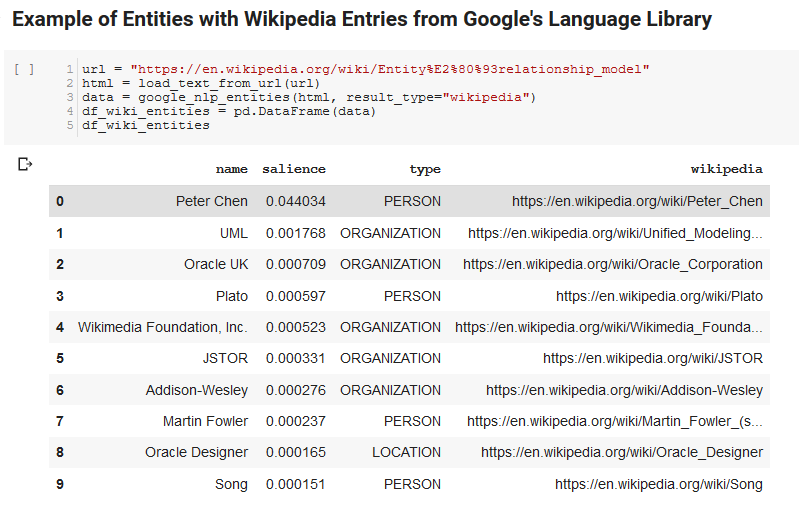Click the wikipedia column header
This screenshot has width=799, height=525.
point(727,169)
